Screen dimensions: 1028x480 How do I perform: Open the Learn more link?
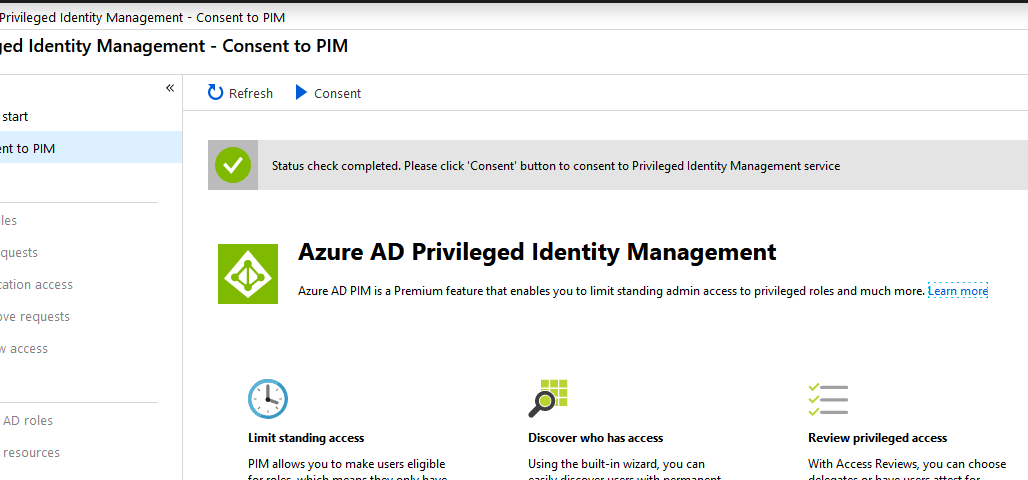[958, 290]
